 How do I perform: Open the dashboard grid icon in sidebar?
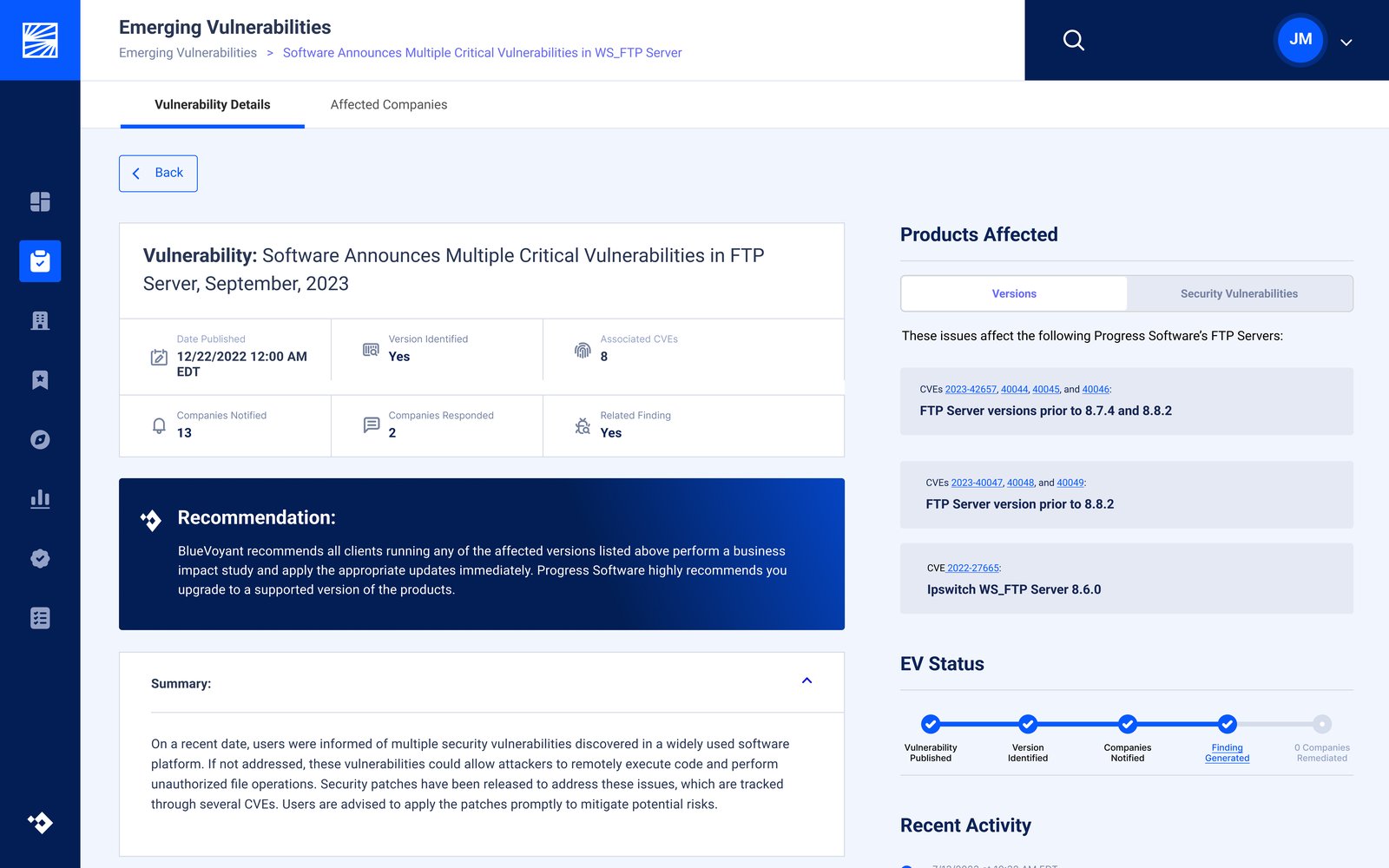point(40,201)
